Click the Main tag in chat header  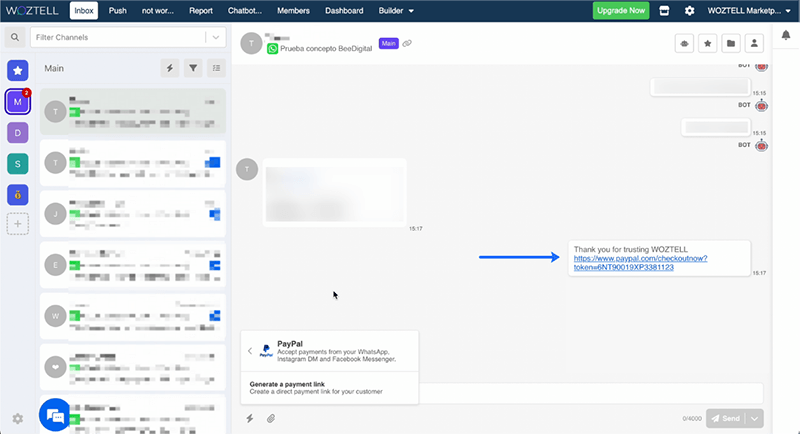click(x=389, y=43)
